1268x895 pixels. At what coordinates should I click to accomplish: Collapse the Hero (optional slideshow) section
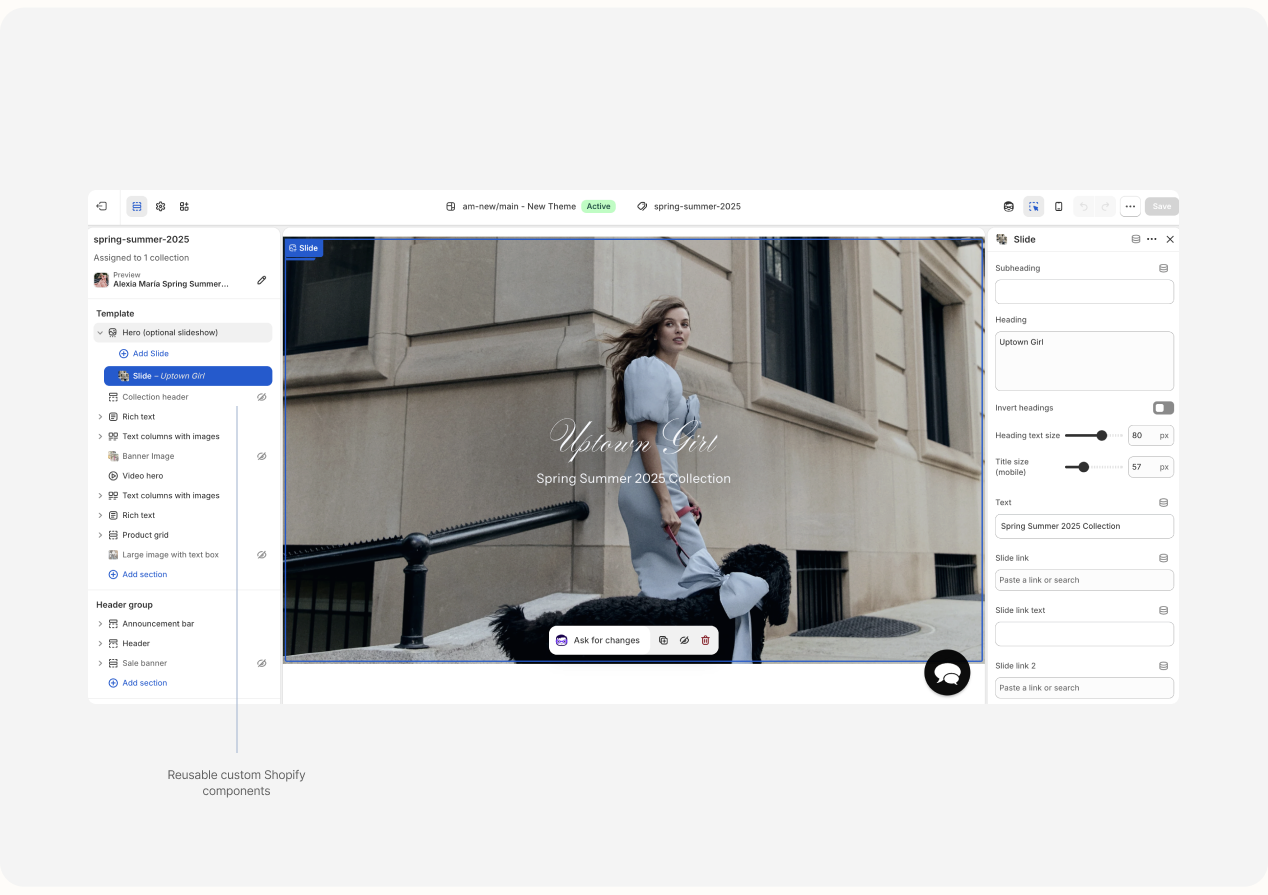click(x=100, y=332)
